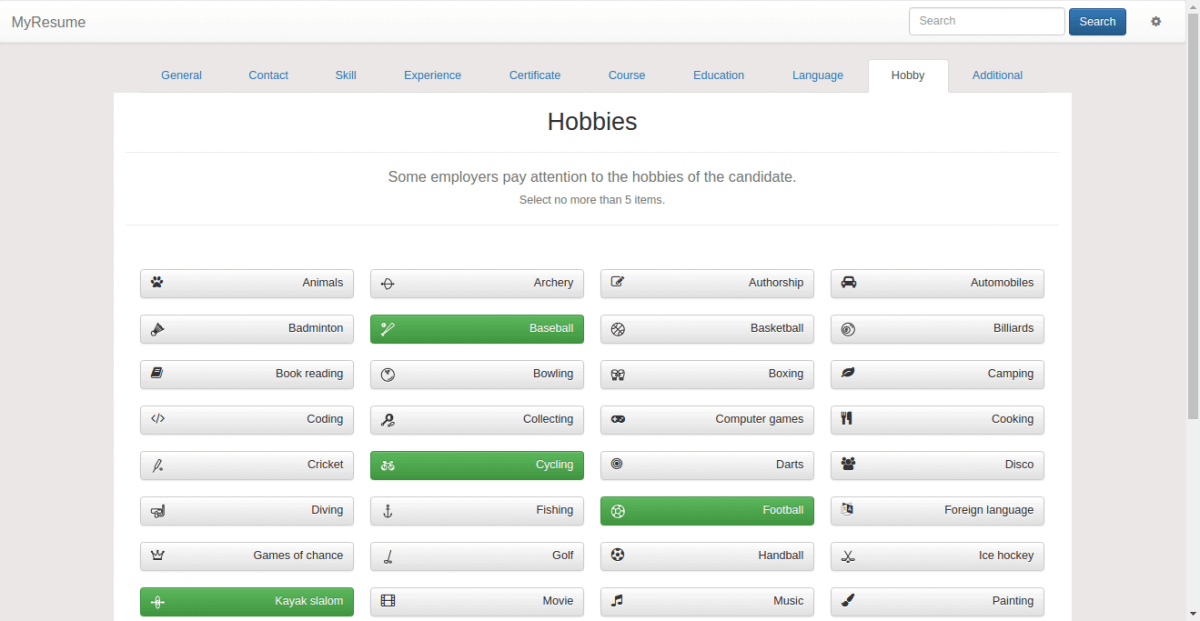Click the text 'Select no more than 5 items.'
1200x621 pixels.
coord(592,200)
